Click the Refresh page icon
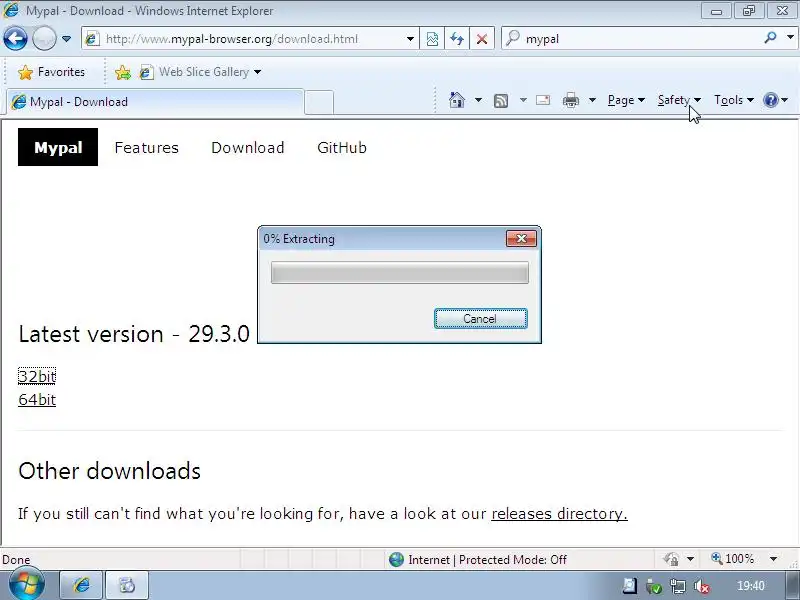Screen dimensions: 800x600 click(x=457, y=39)
